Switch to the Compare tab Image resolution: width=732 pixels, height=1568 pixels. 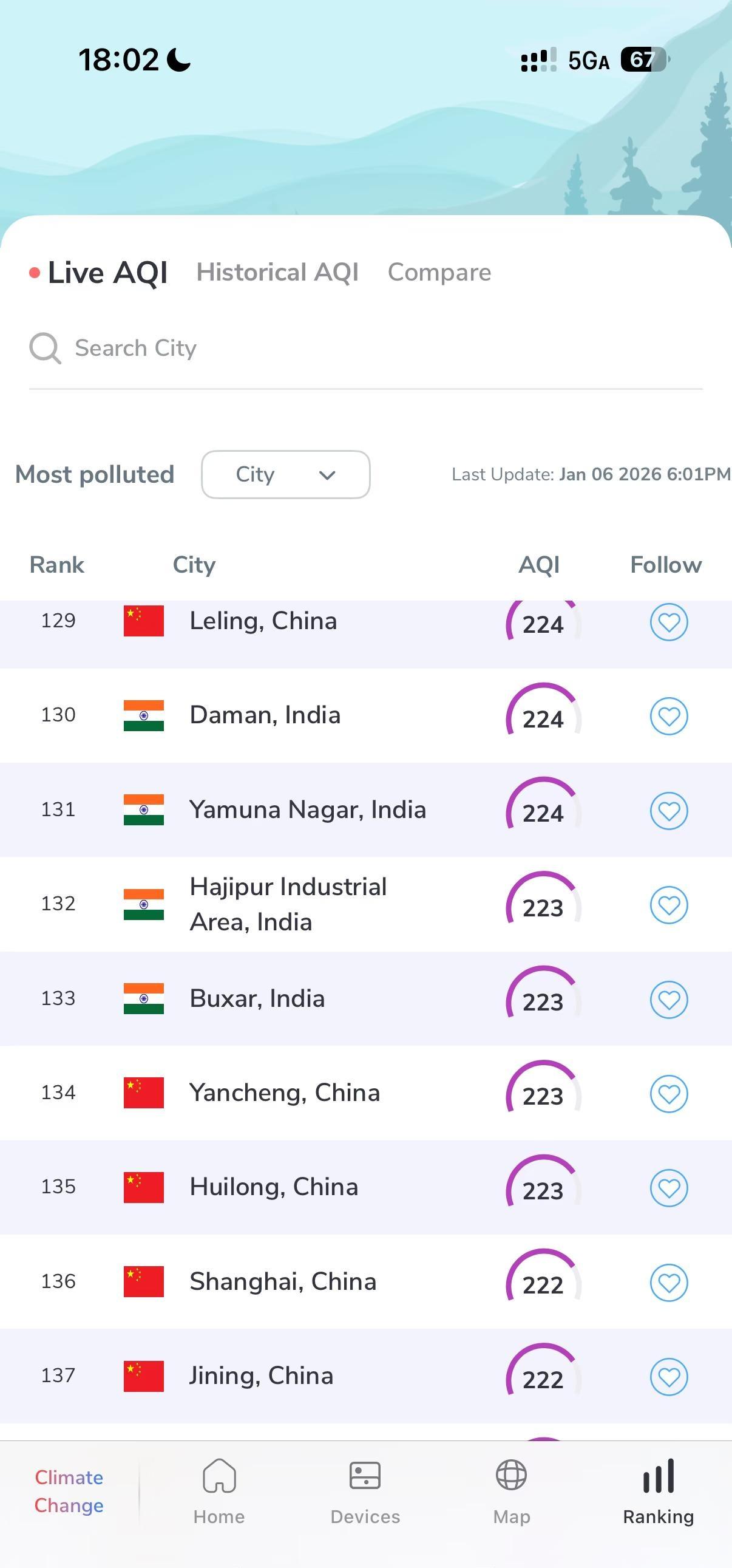point(439,272)
